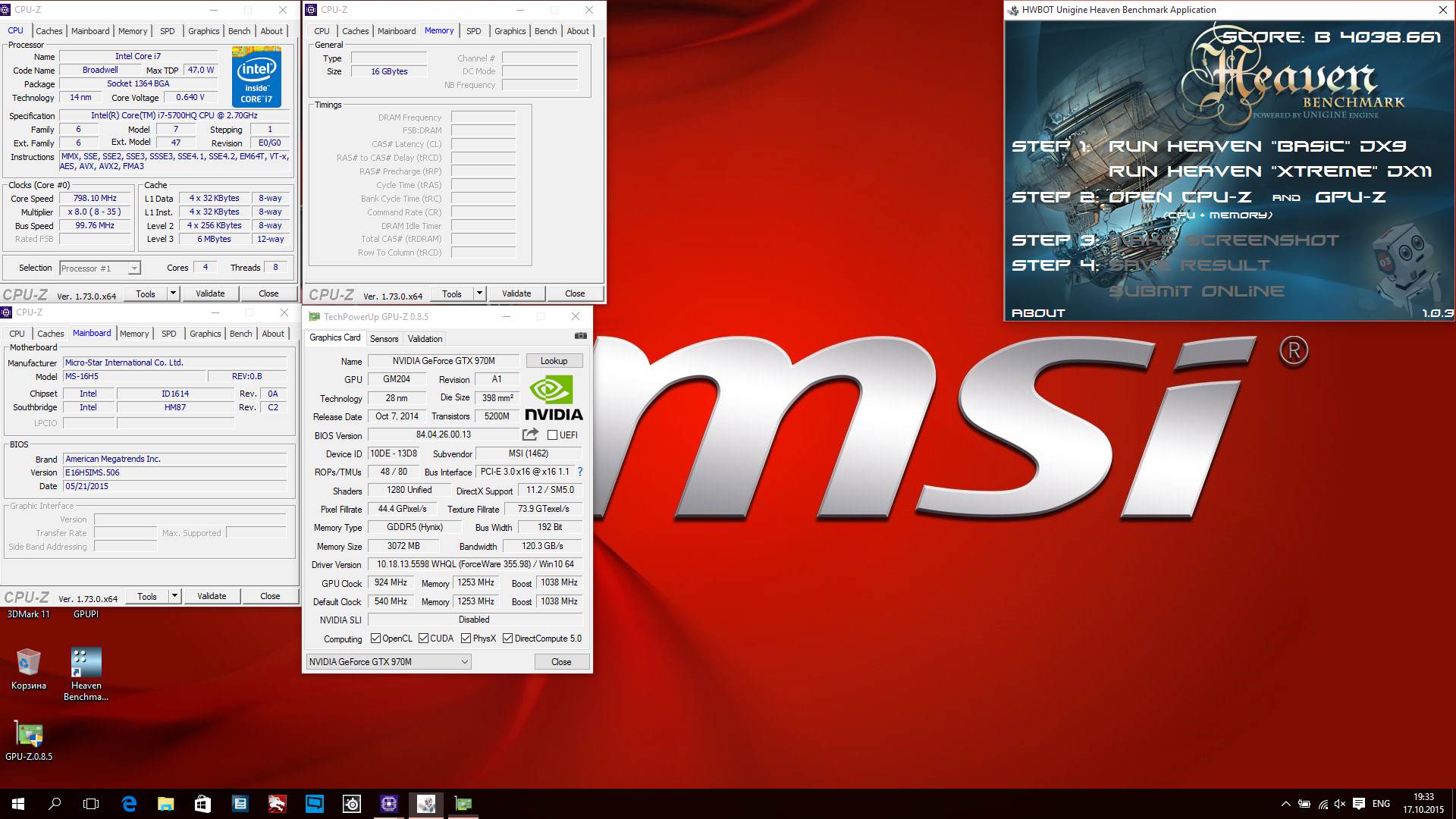The height and width of the screenshot is (819, 1456).
Task: Open Tools arrow in CPU-Z Mainboard window
Action: coord(174,596)
